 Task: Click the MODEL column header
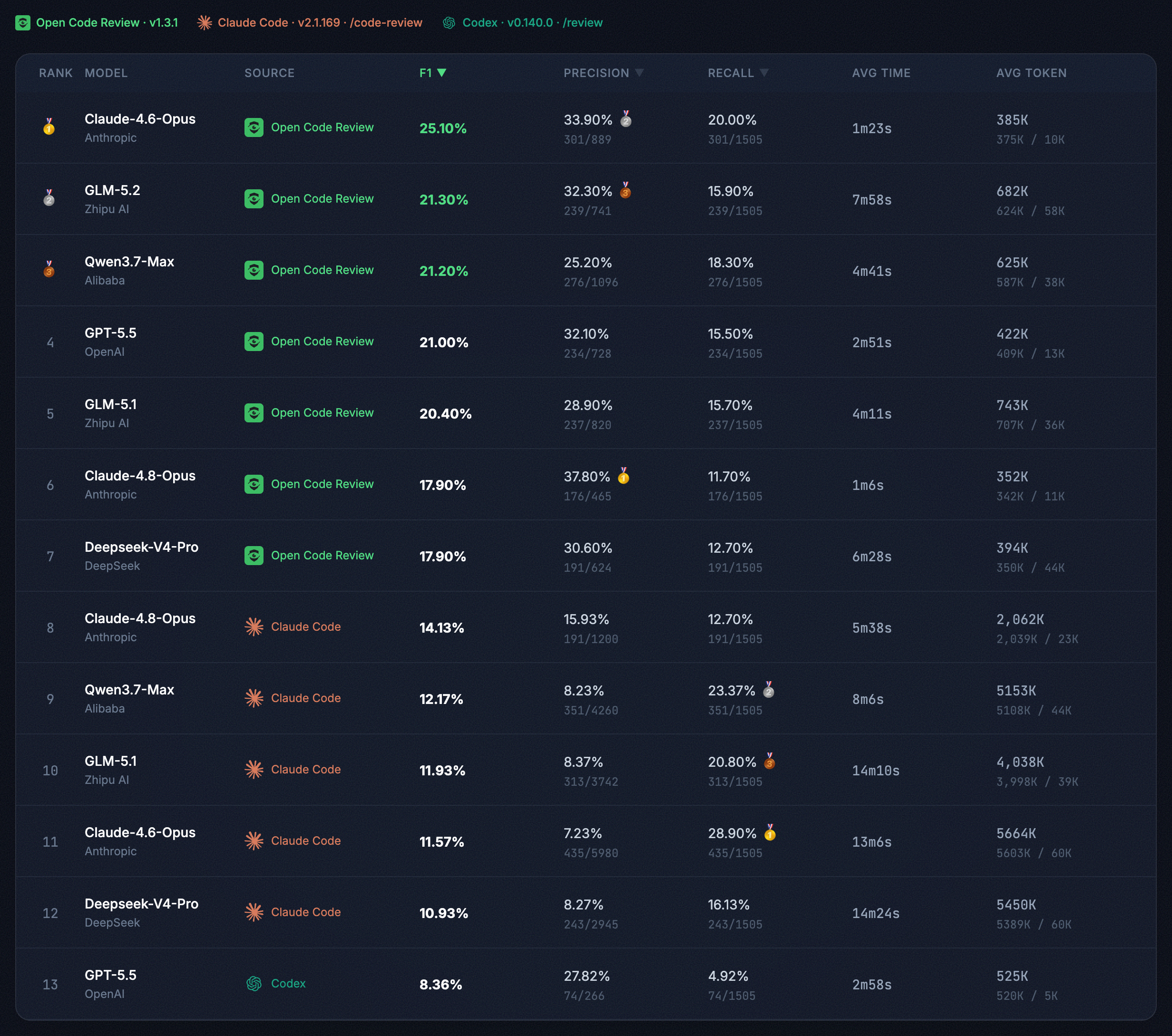106,73
